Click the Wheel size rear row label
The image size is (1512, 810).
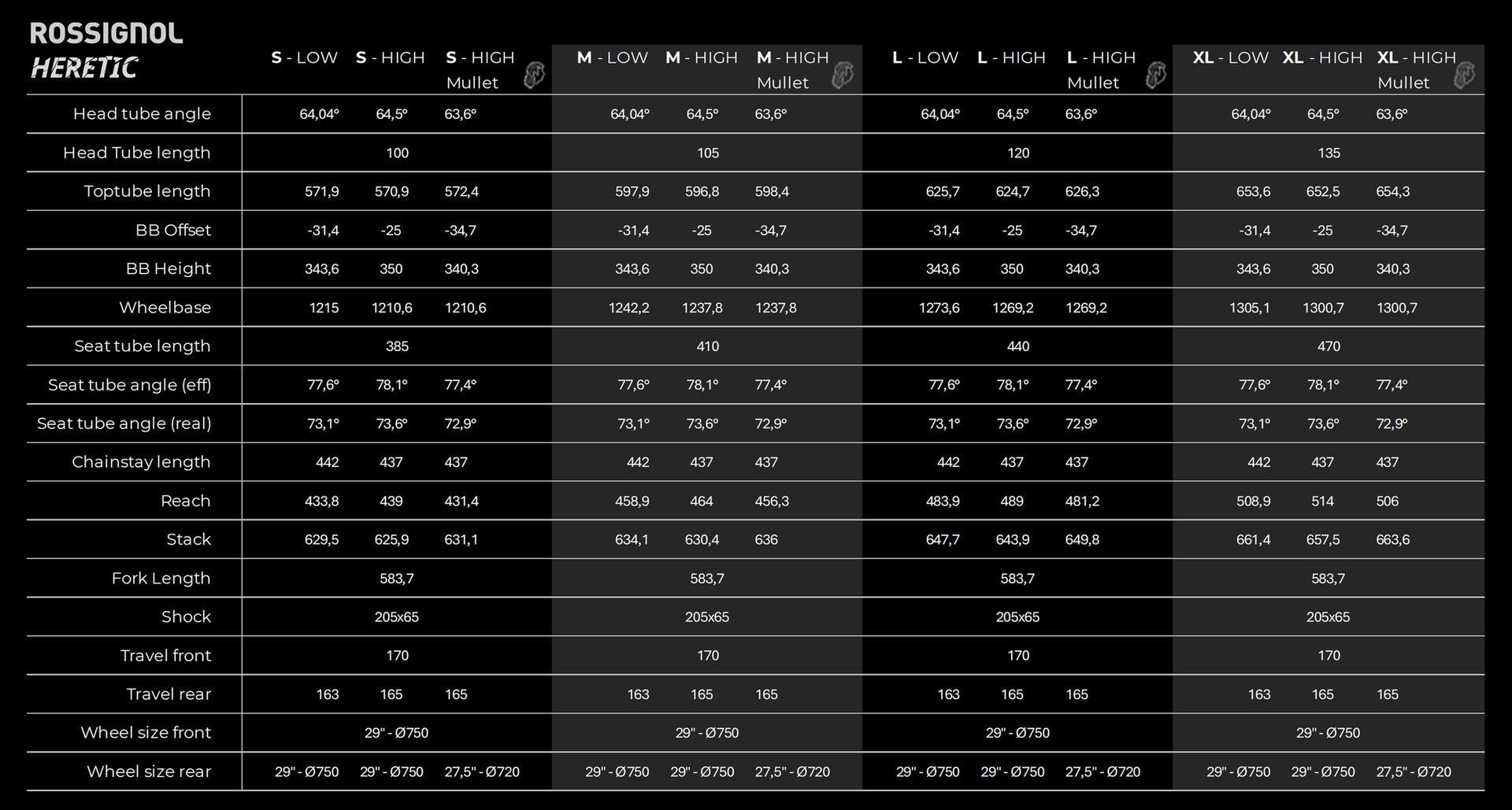tap(149, 771)
